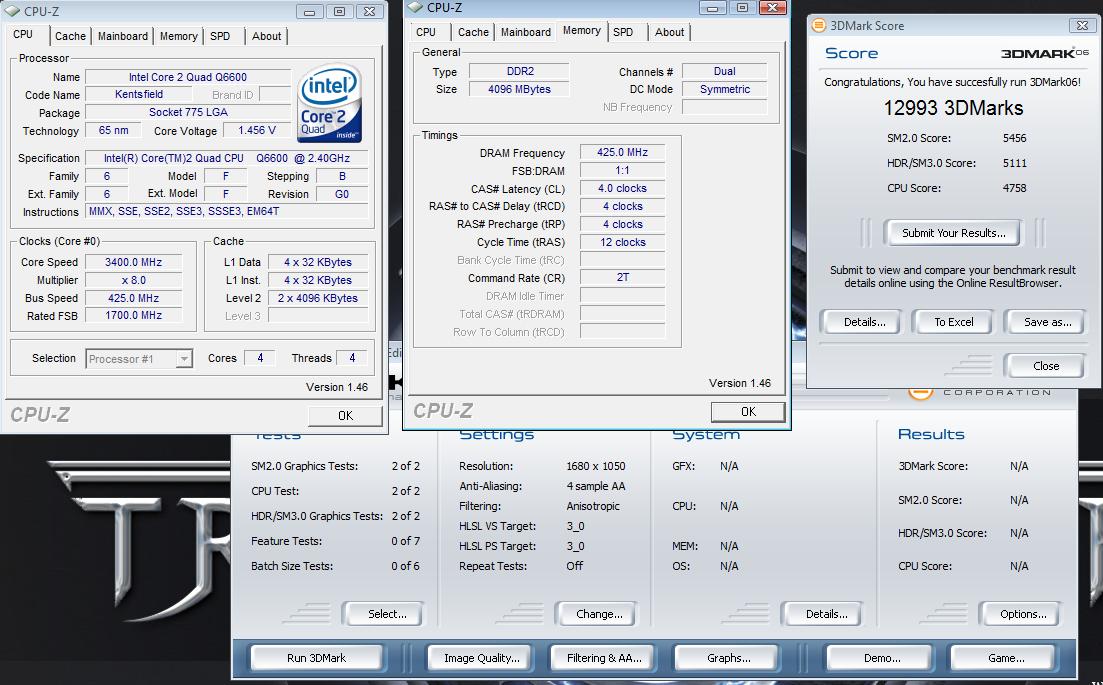
Task: Export results with To Excel button
Action: 954,322
